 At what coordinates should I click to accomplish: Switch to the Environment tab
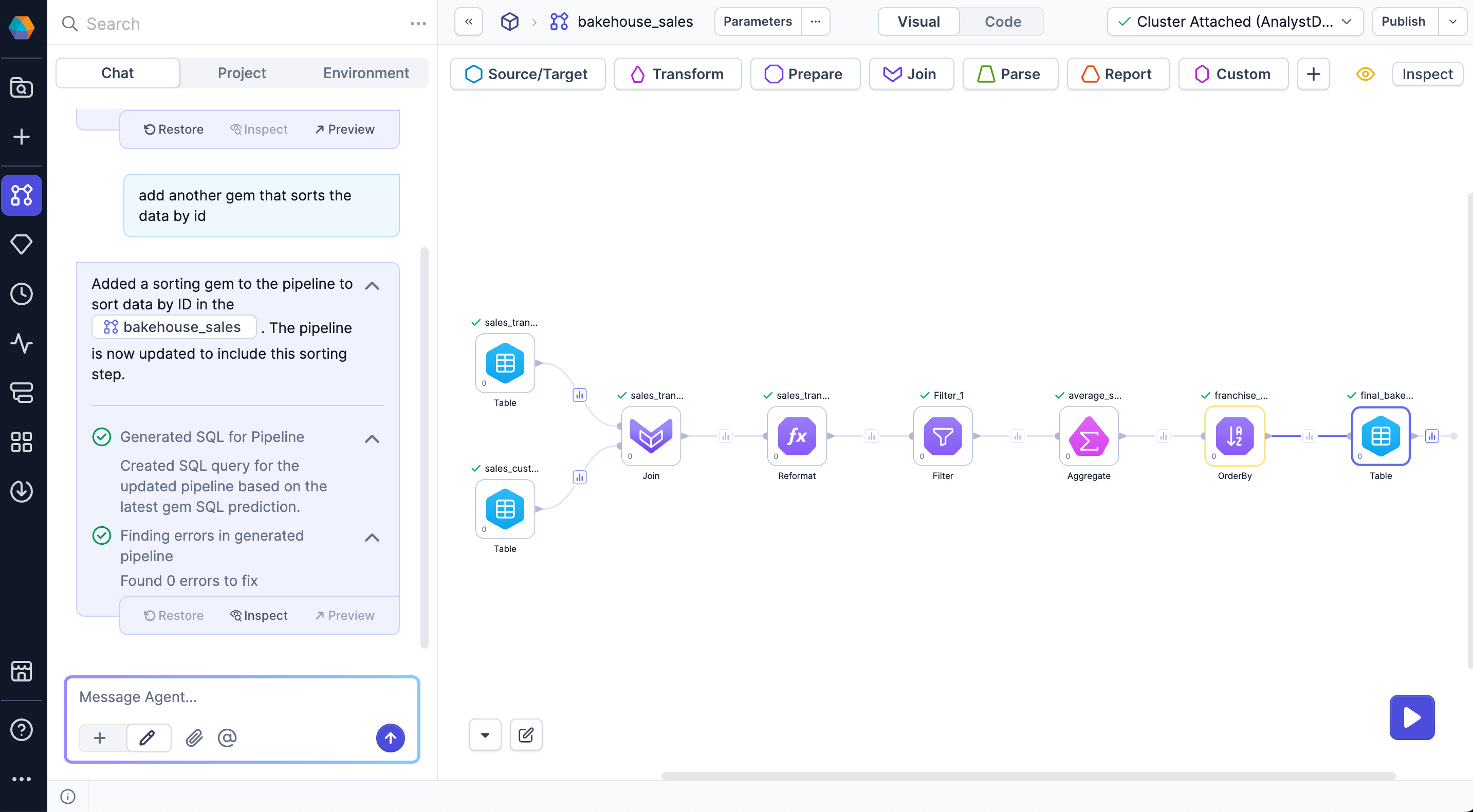click(x=366, y=72)
